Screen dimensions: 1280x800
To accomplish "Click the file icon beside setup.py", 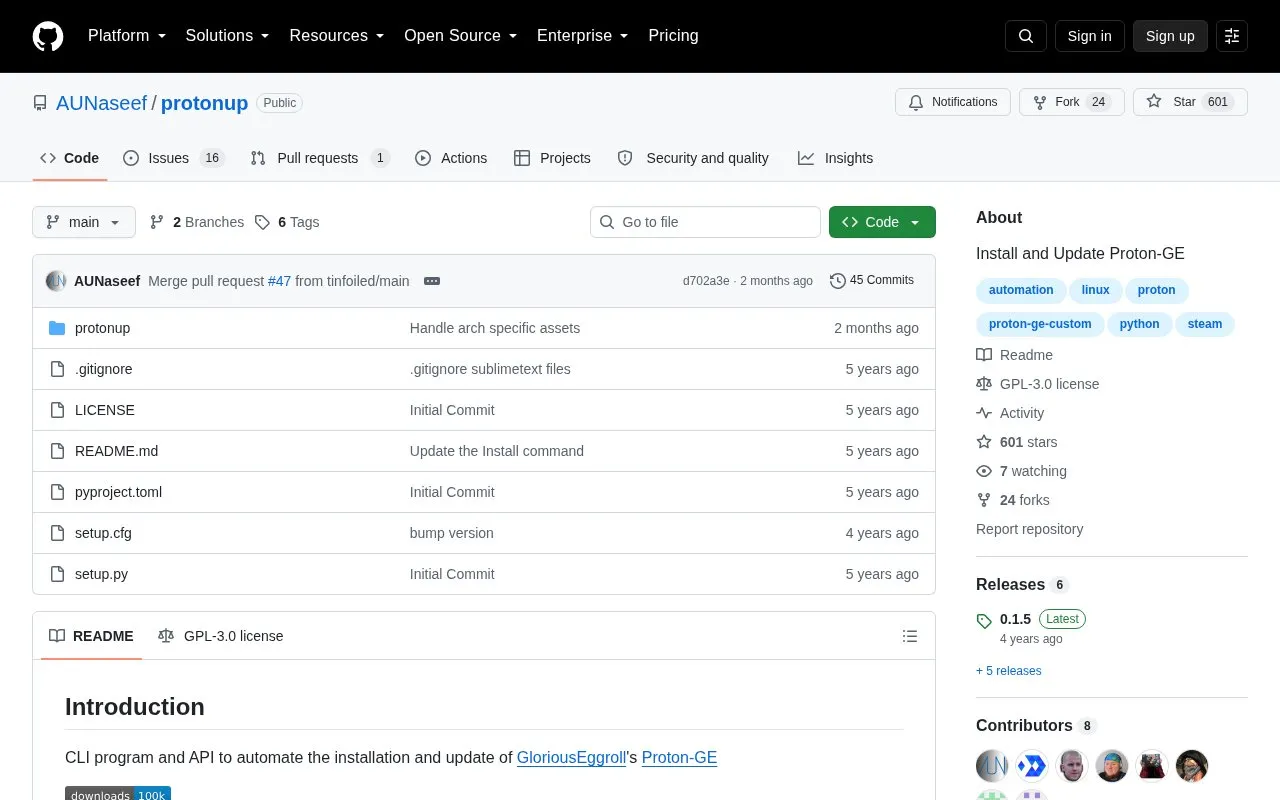I will pos(57,574).
